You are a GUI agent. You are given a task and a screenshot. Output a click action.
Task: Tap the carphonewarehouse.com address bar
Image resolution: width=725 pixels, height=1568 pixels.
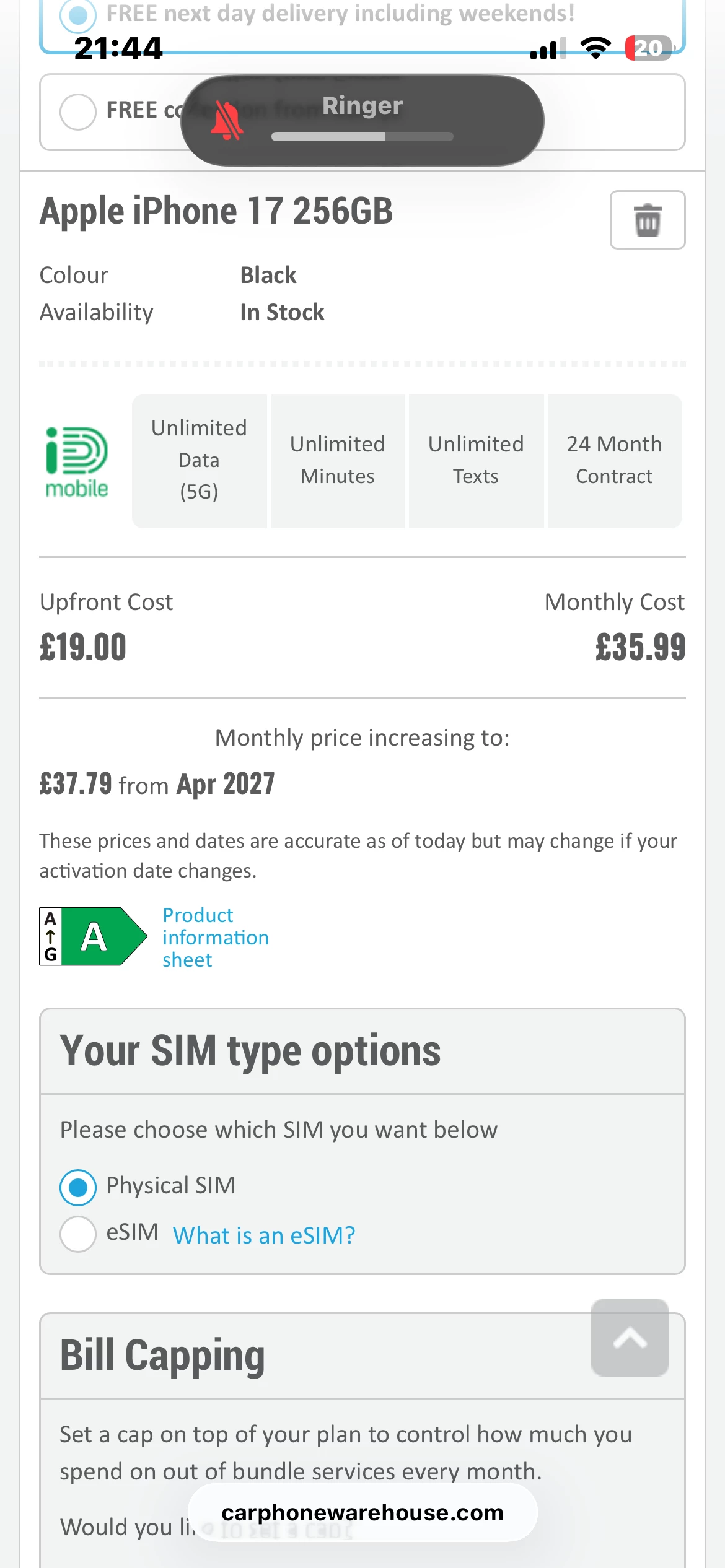[x=362, y=1513]
